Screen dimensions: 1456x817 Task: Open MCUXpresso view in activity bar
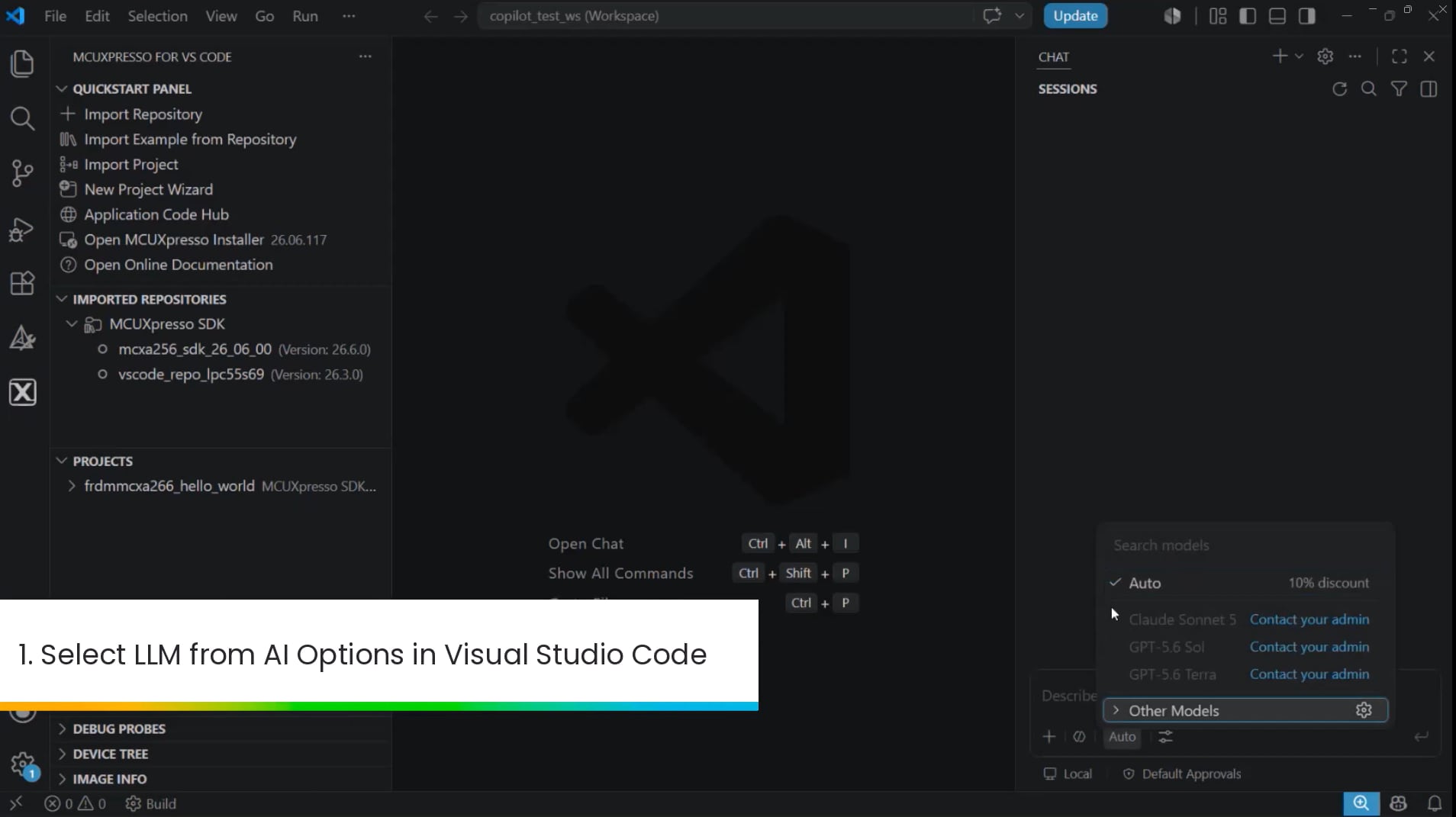pos(22,392)
